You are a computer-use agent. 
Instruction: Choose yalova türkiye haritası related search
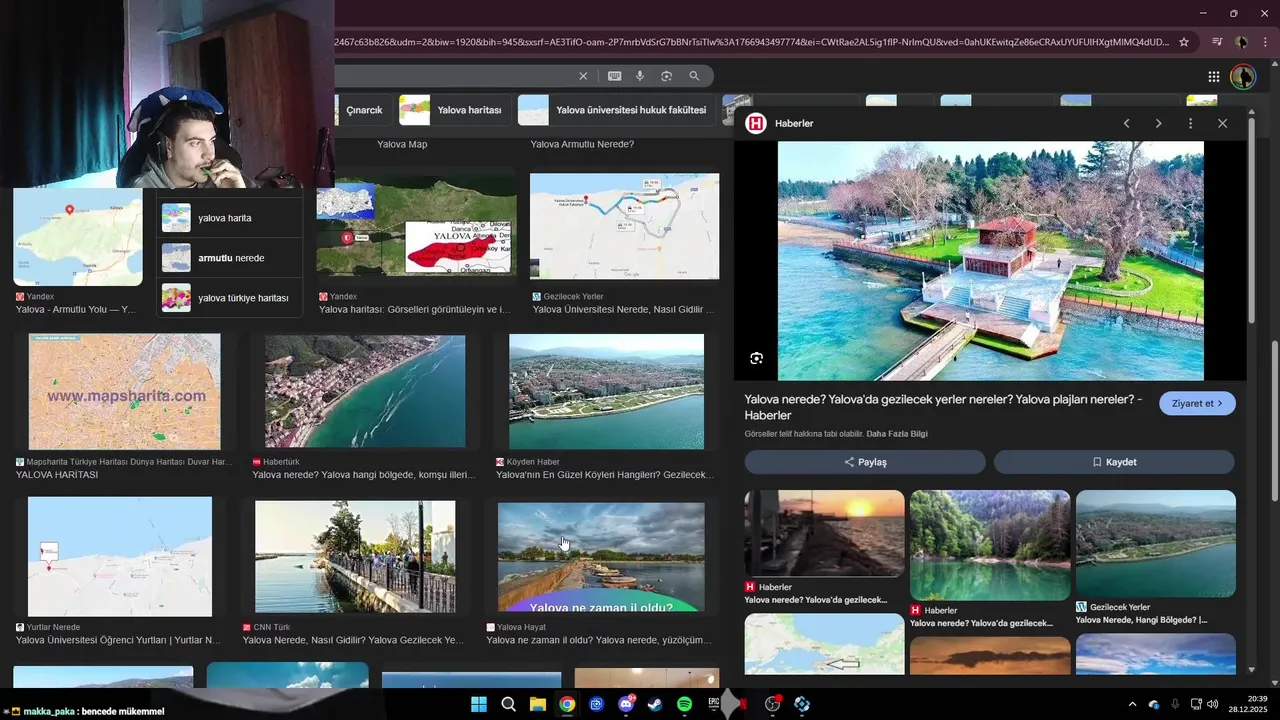point(229,298)
